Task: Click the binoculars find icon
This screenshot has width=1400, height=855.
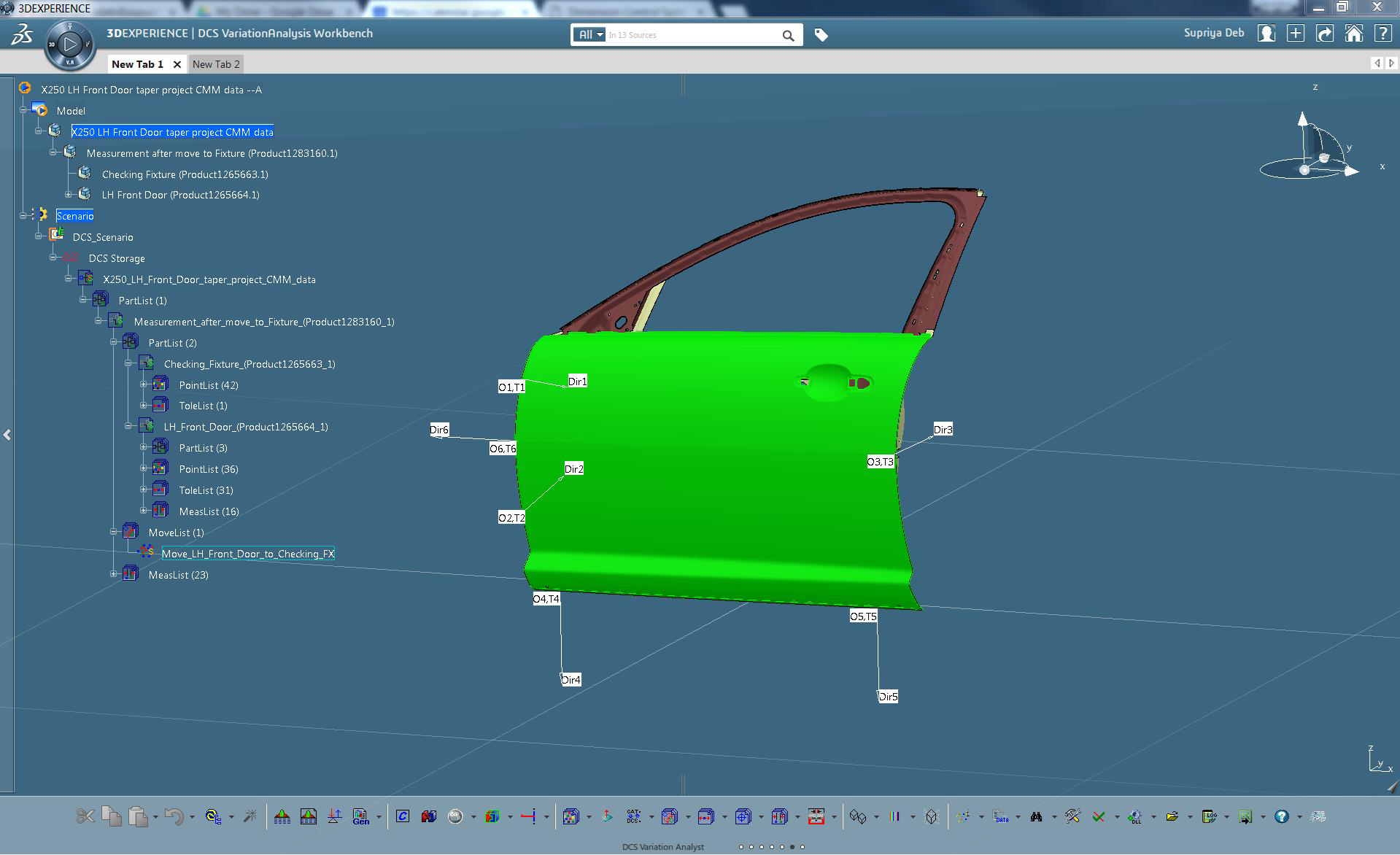Action: 1036,816
